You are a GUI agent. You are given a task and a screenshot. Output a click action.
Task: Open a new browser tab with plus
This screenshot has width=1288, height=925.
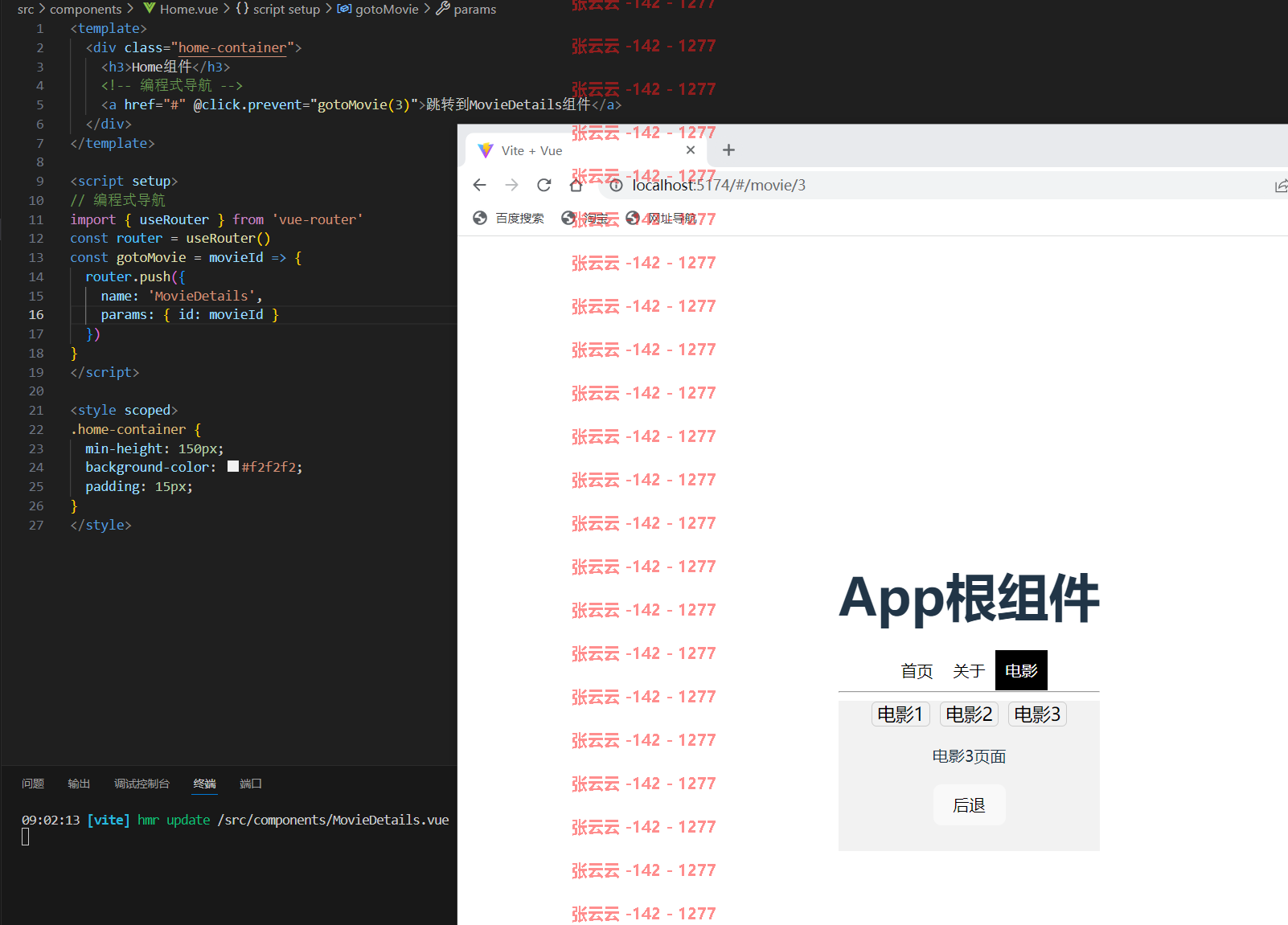728,150
